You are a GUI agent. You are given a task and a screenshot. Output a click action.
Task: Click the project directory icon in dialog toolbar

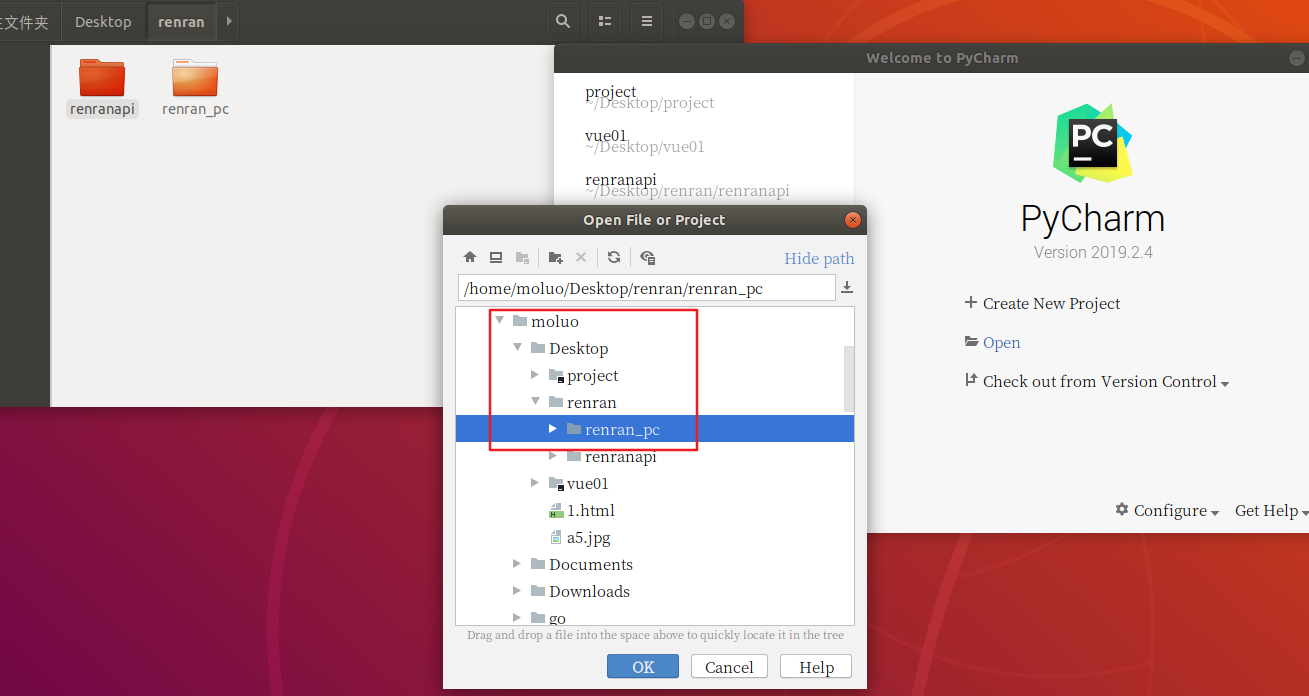[x=522, y=257]
